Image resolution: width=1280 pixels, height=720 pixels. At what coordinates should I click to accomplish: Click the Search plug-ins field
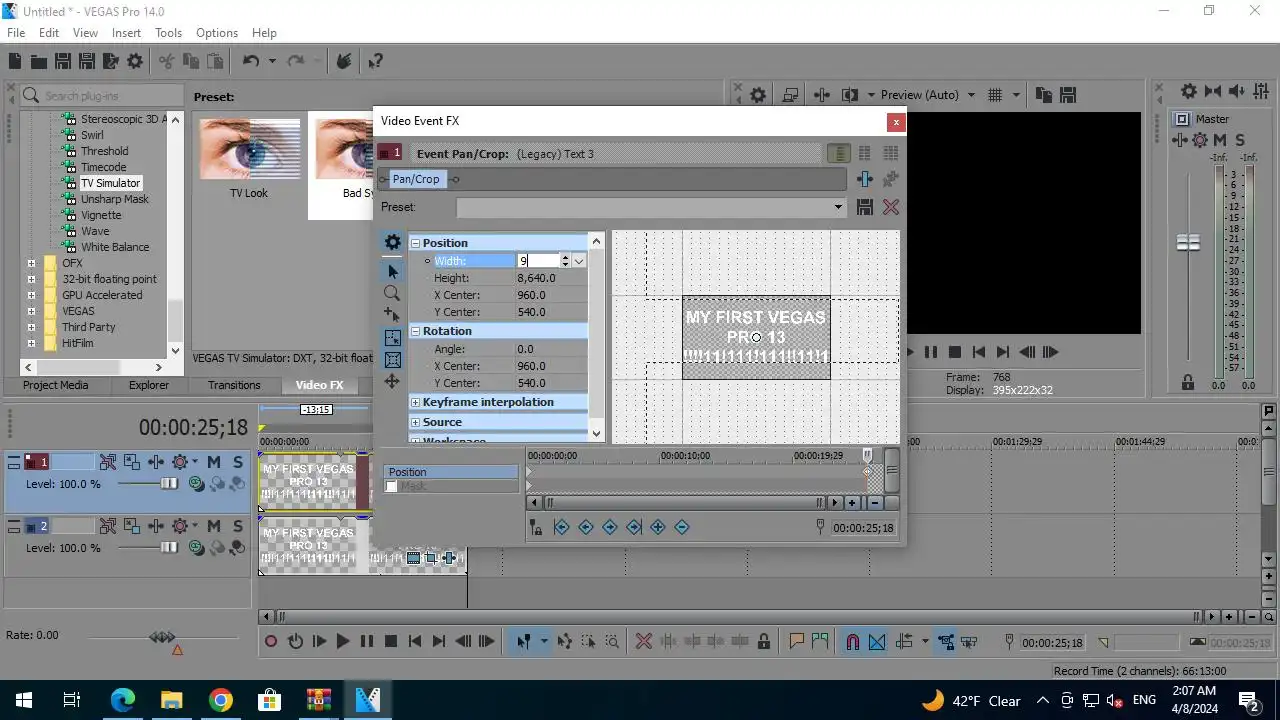(x=101, y=96)
